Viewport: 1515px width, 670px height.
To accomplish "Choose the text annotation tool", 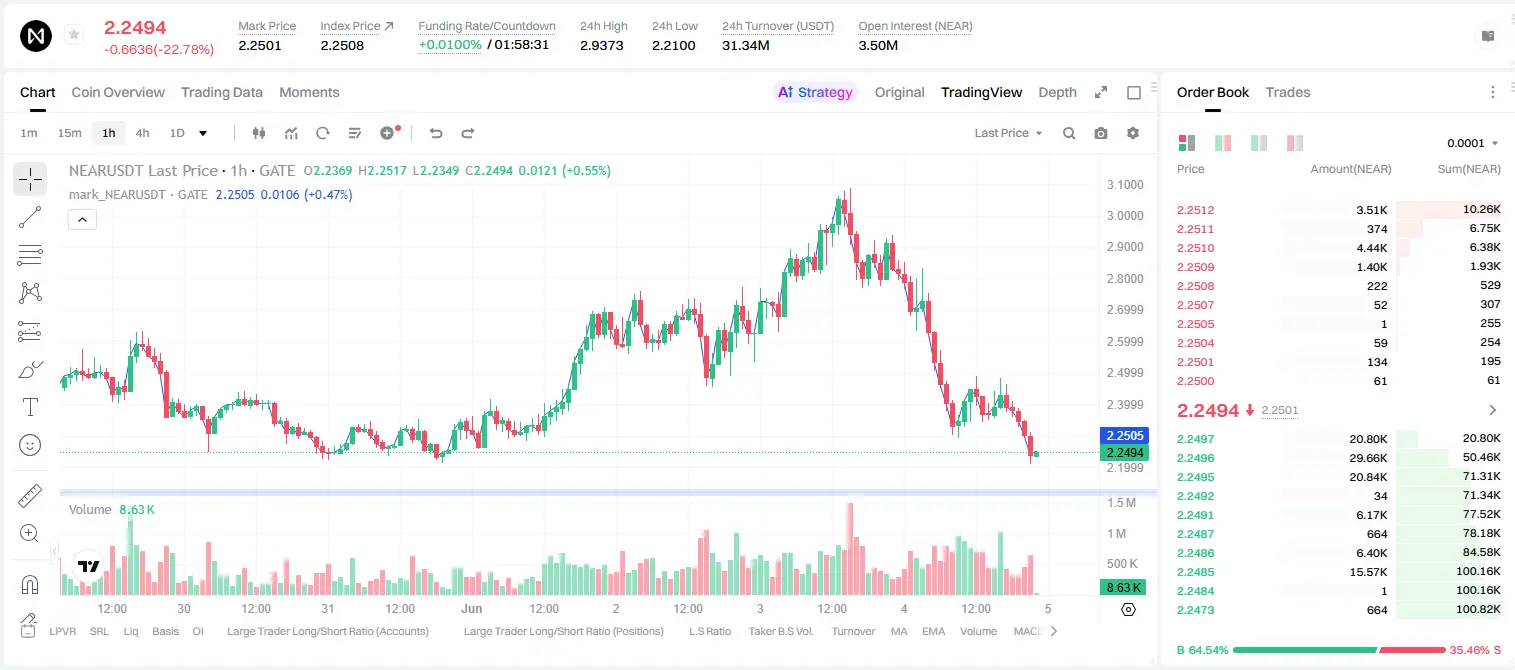I will pyautogui.click(x=30, y=407).
